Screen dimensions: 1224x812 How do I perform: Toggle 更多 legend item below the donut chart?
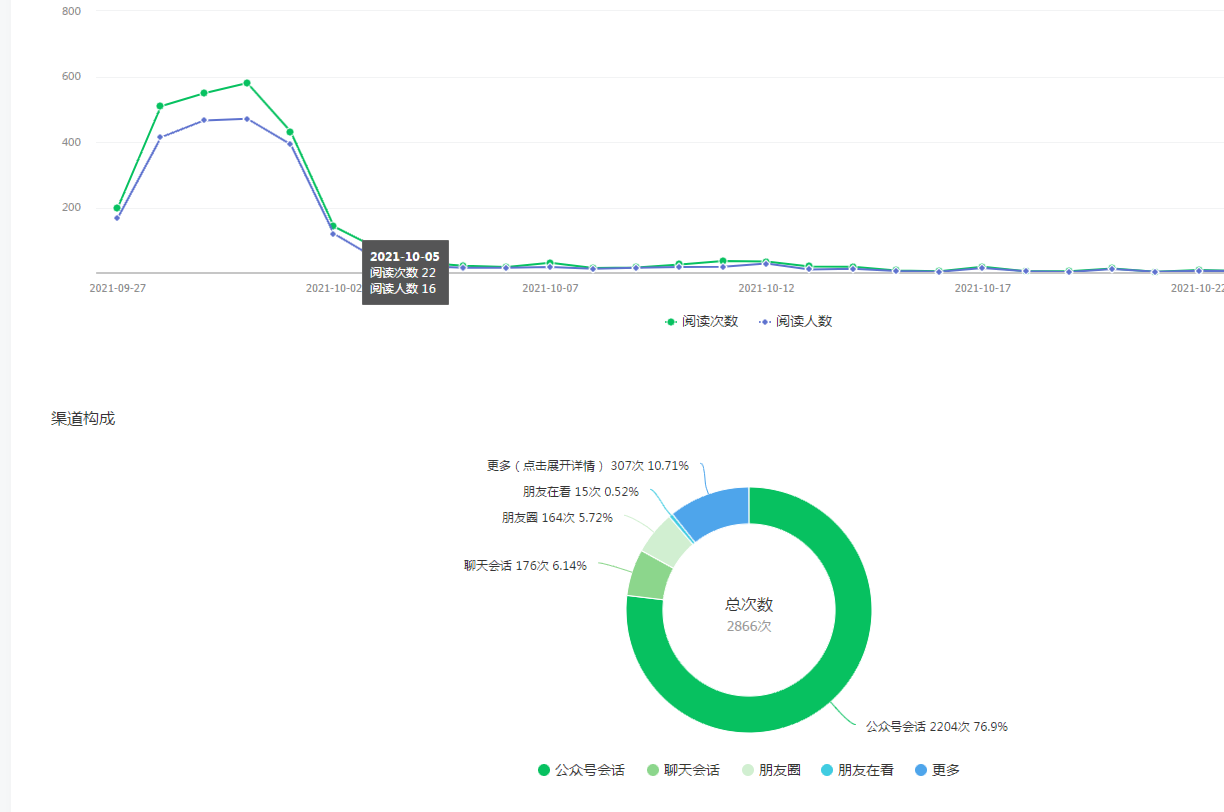pos(937,770)
